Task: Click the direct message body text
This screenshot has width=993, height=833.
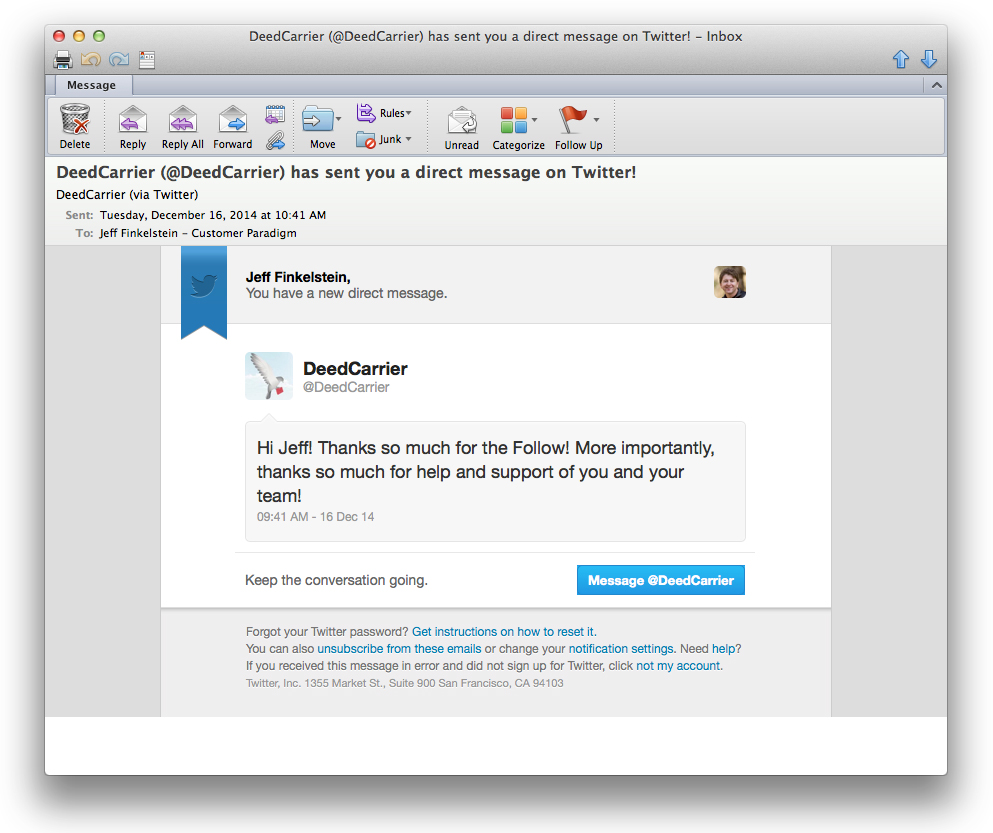Action: click(x=485, y=472)
